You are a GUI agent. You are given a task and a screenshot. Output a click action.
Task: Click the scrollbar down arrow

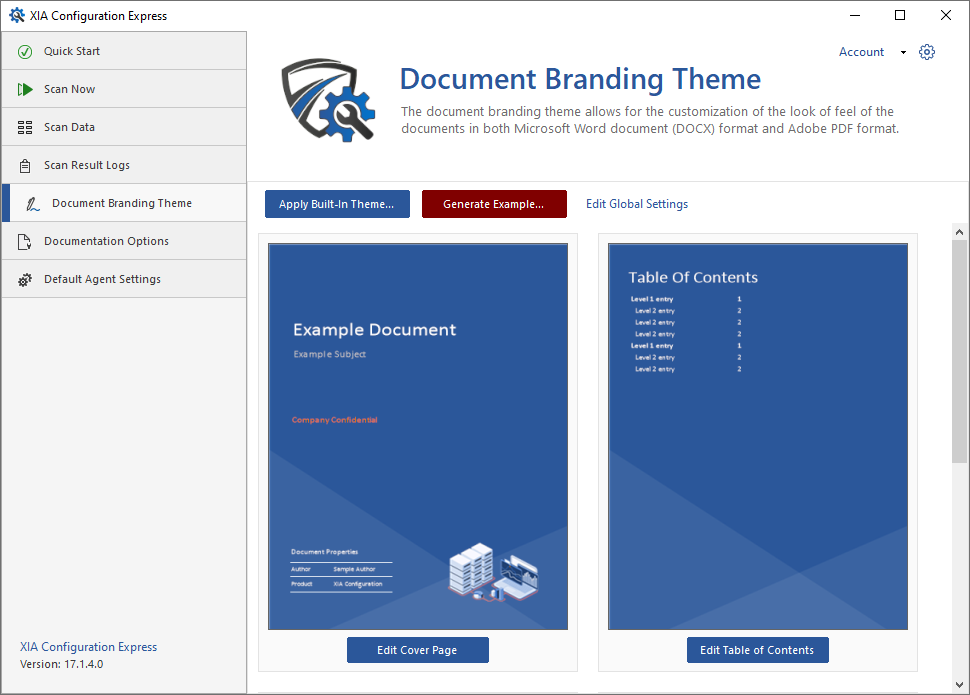coord(959,685)
